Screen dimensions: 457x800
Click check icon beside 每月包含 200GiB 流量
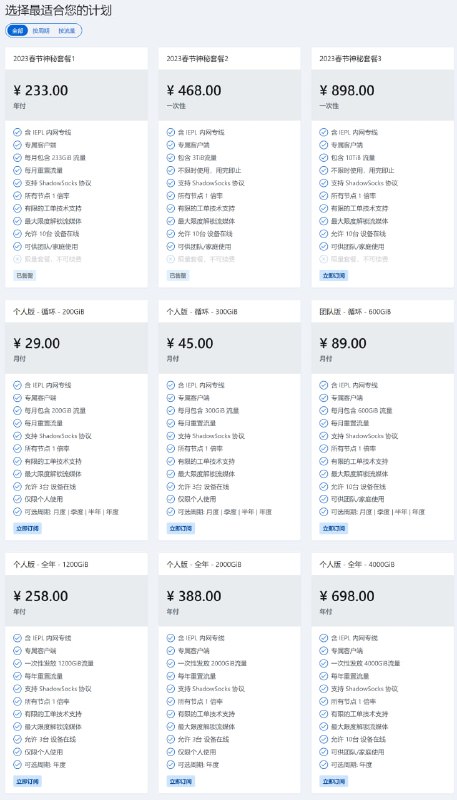(17, 411)
